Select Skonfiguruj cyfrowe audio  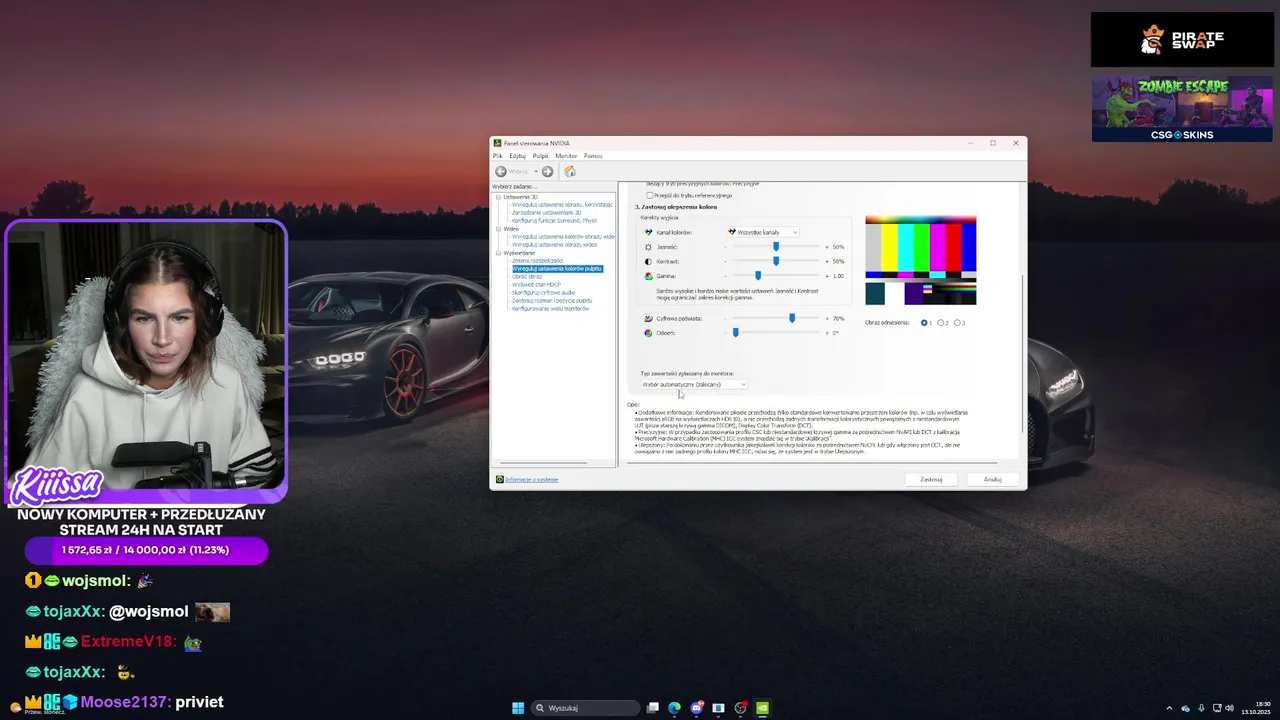(543, 293)
